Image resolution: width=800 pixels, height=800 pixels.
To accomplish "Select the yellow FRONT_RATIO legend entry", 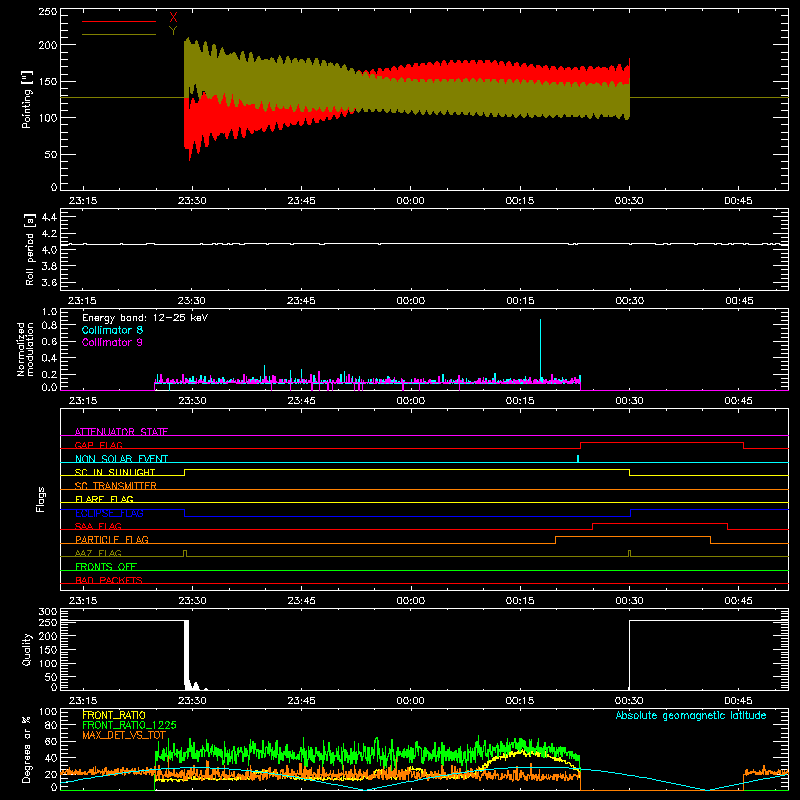I will pyautogui.click(x=114, y=715).
